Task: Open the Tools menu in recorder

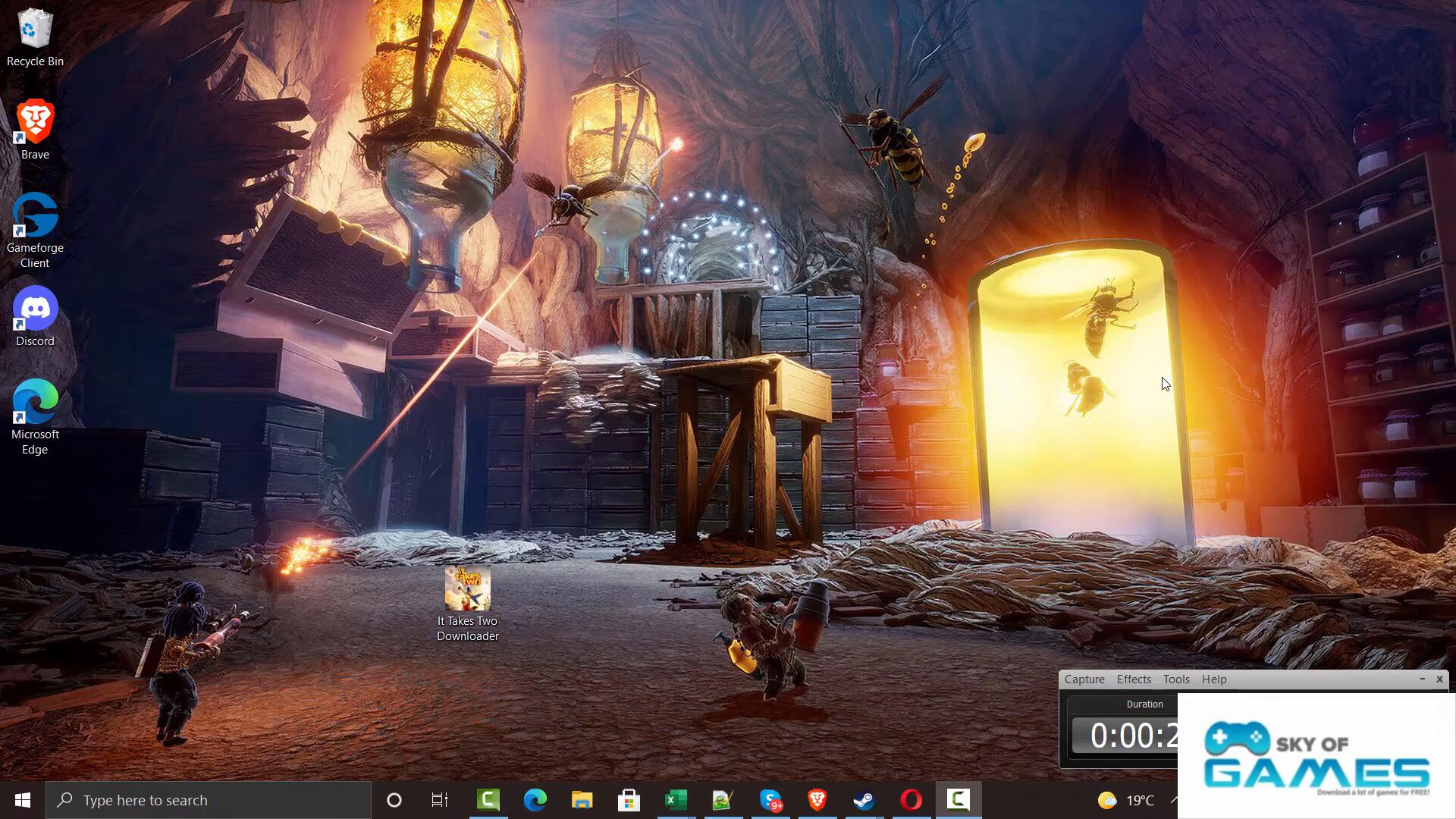Action: pos(1176,679)
